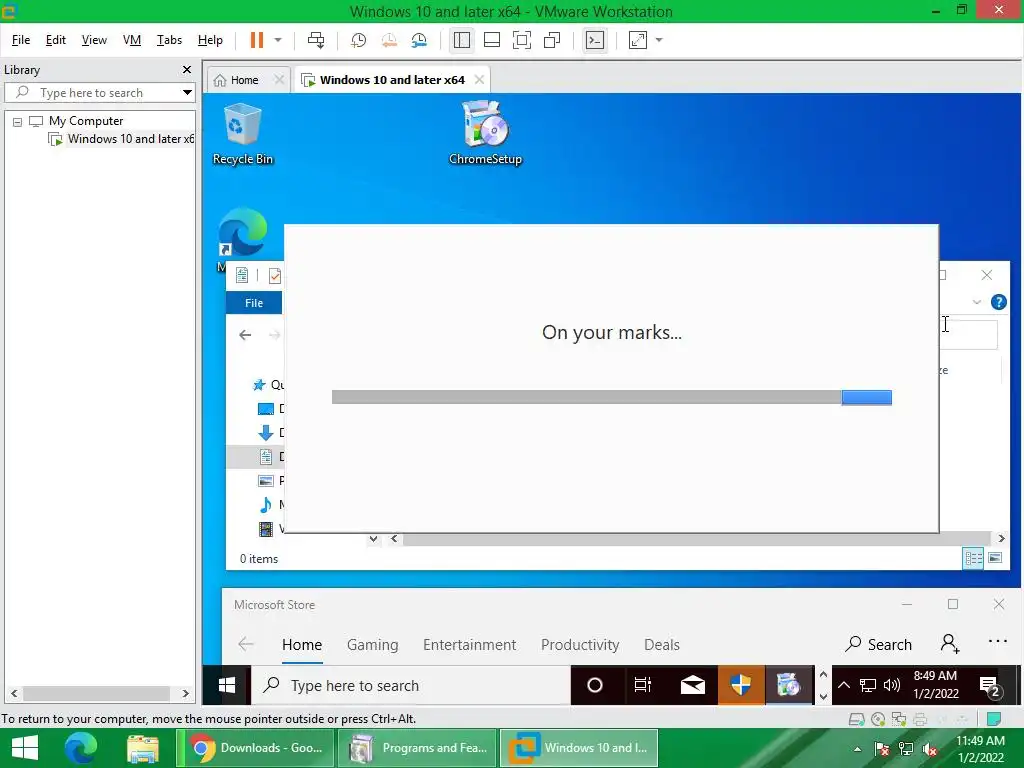Open the View menu in VMware
The height and width of the screenshot is (768, 1024).
[x=94, y=40]
